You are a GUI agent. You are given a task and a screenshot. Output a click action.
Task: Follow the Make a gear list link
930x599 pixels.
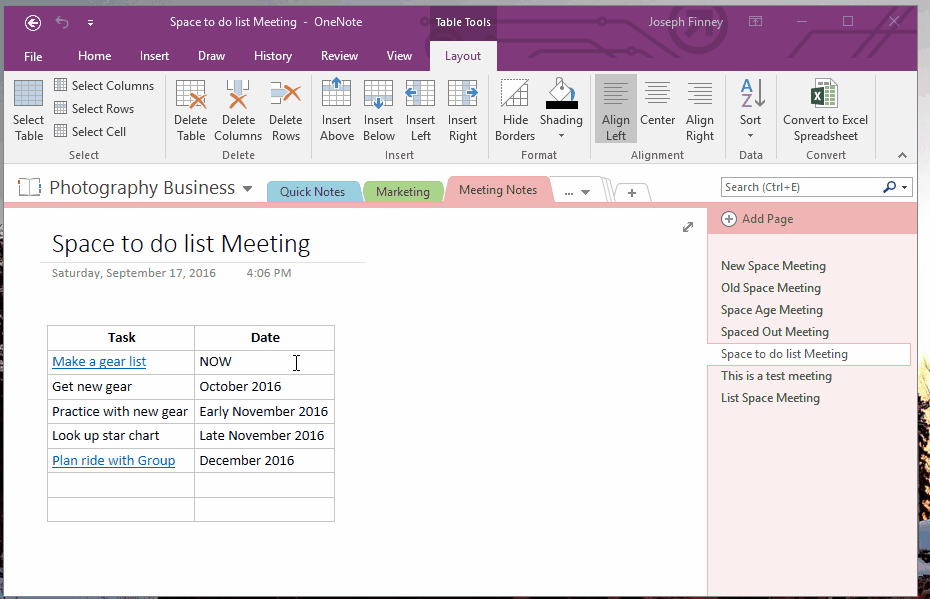click(x=98, y=361)
